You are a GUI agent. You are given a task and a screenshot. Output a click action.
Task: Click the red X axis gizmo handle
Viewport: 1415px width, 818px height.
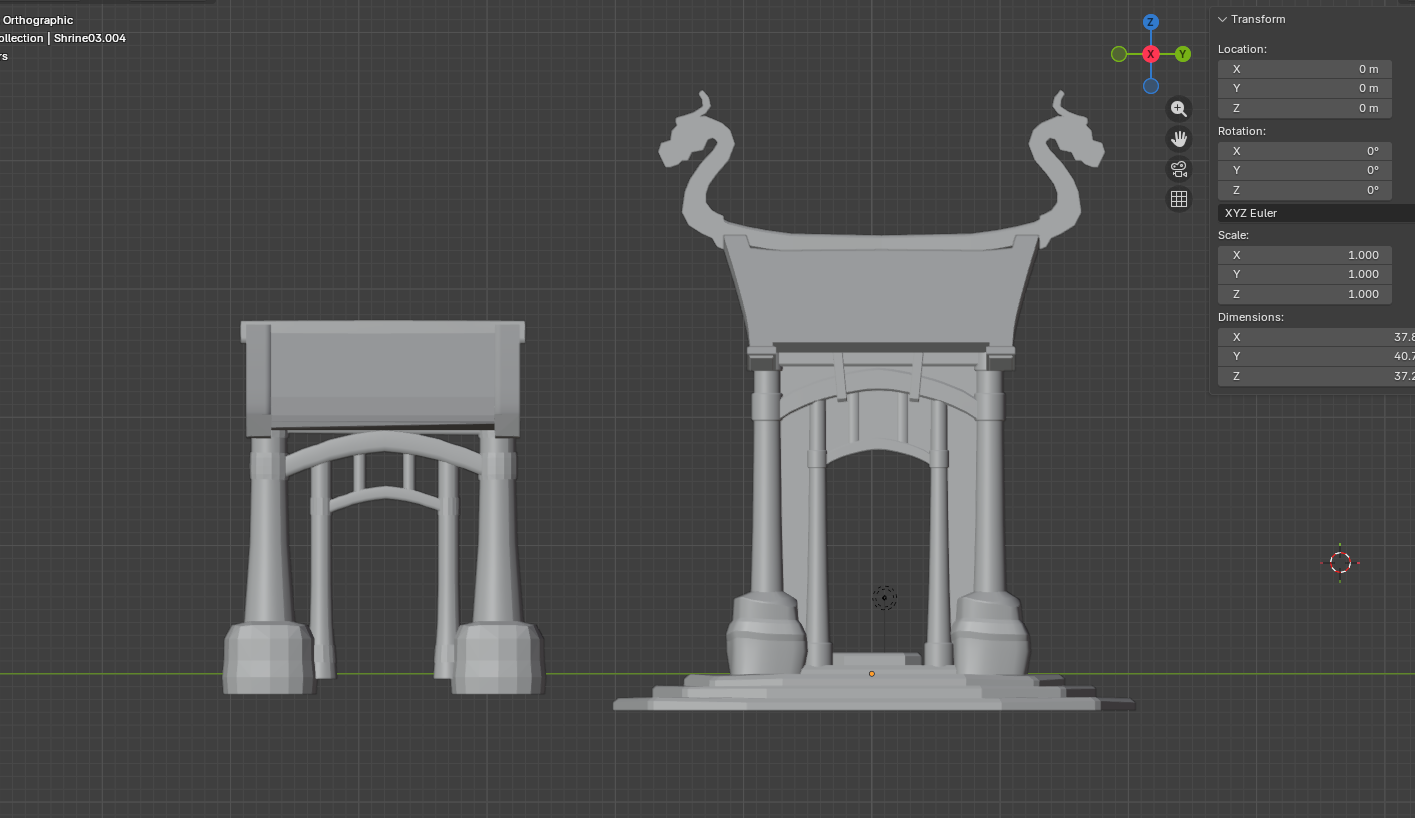click(1151, 54)
